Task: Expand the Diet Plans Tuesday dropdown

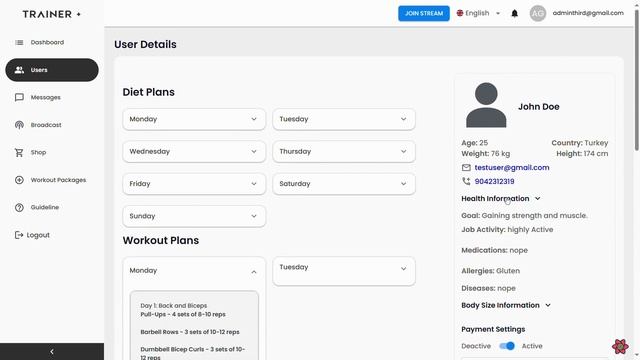Action: pyautogui.click(x=344, y=119)
